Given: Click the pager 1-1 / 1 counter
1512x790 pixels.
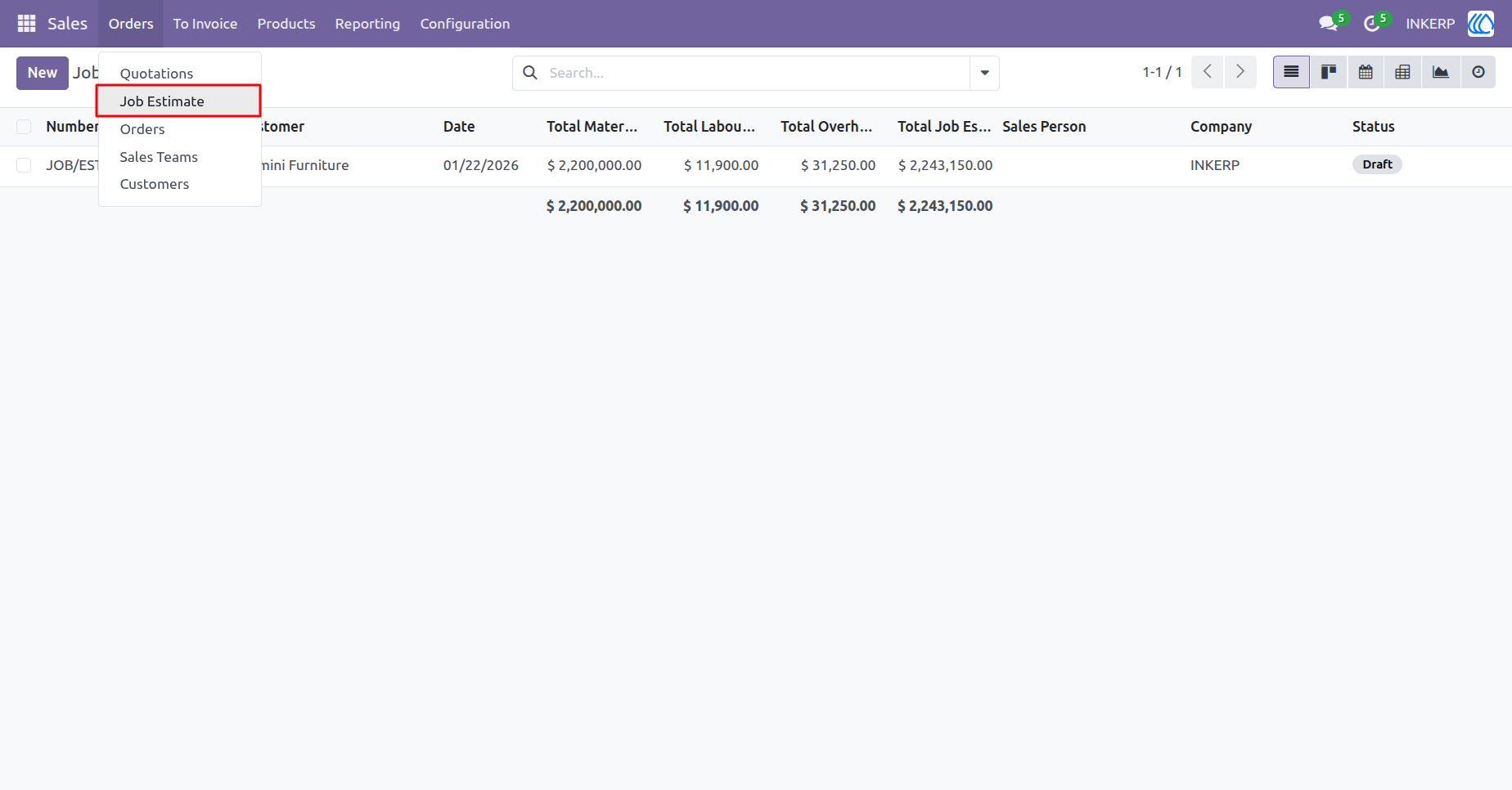Looking at the screenshot, I should pyautogui.click(x=1162, y=72).
